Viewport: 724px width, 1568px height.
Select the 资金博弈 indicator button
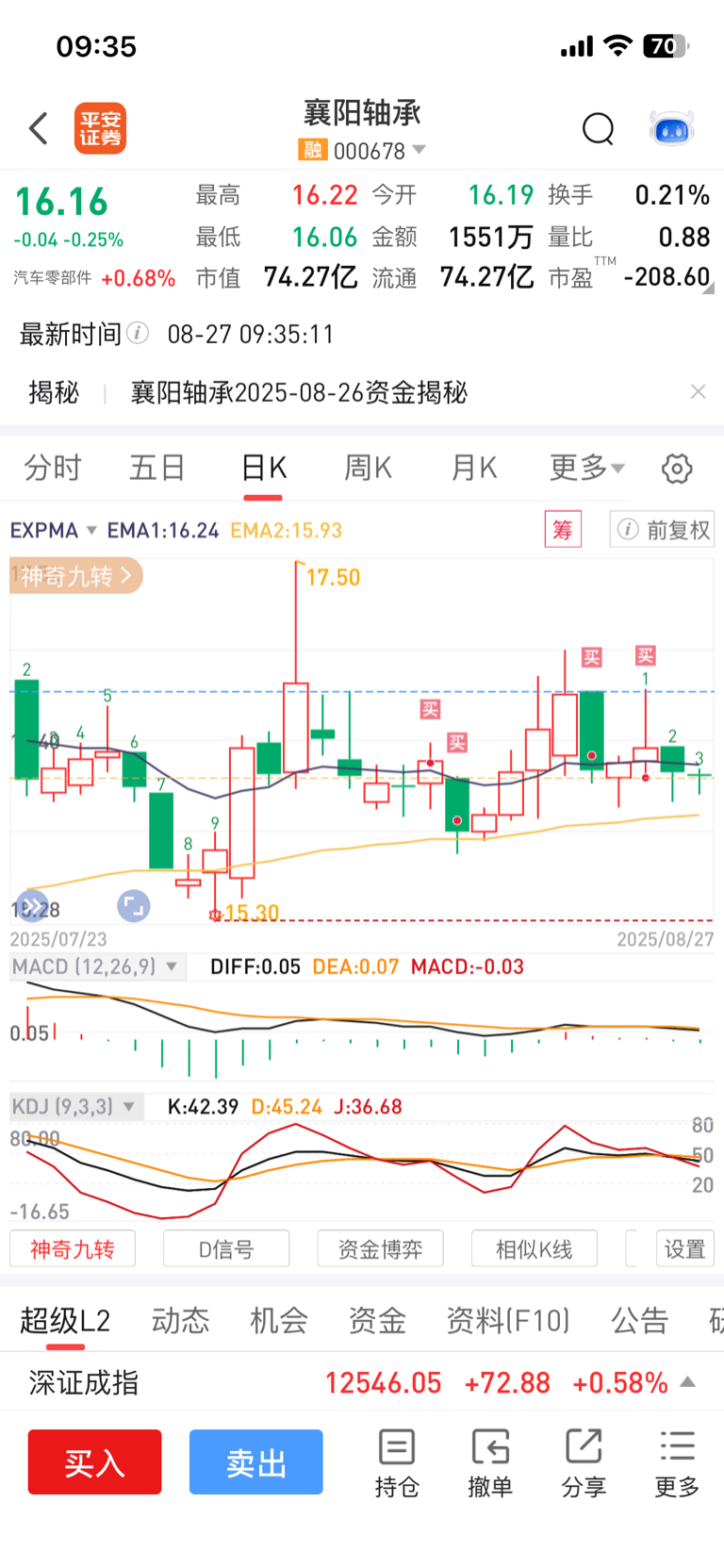pos(380,1249)
